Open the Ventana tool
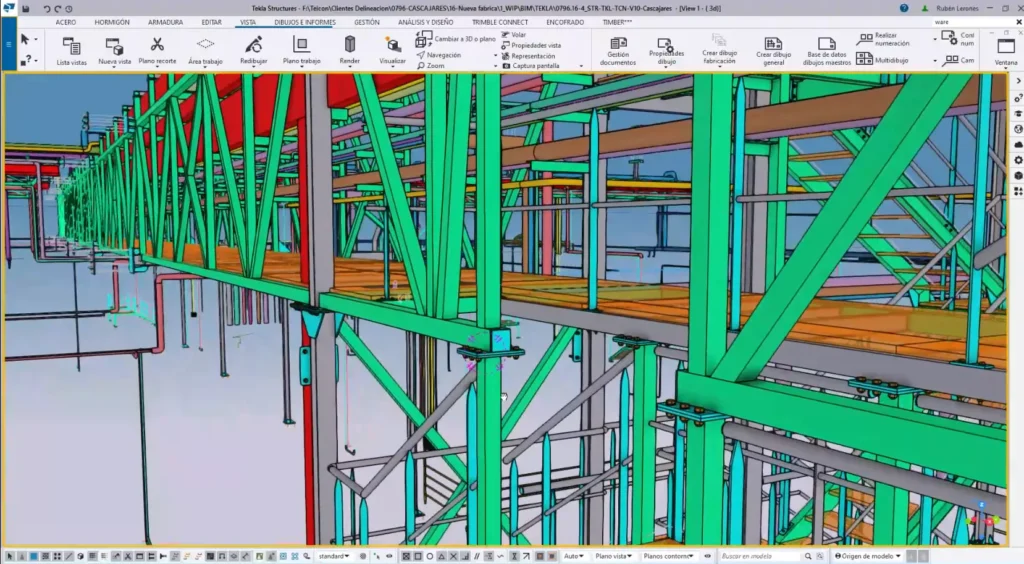1024x564 pixels. pos(1006,51)
